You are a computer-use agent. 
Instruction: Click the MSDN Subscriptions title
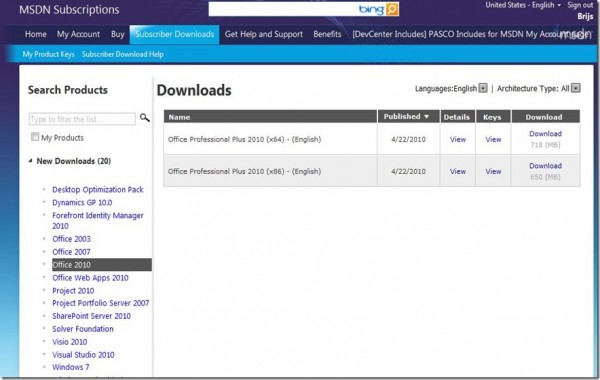pyautogui.click(x=69, y=10)
